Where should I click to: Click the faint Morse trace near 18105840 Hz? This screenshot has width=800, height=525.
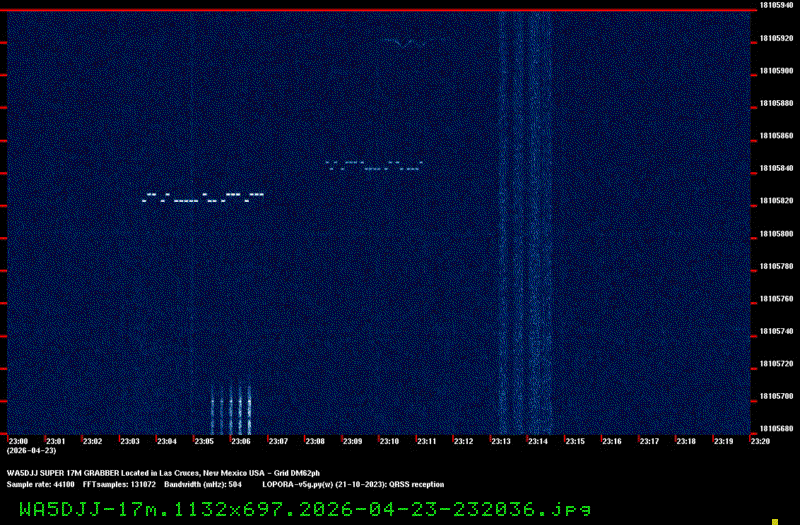point(374,166)
